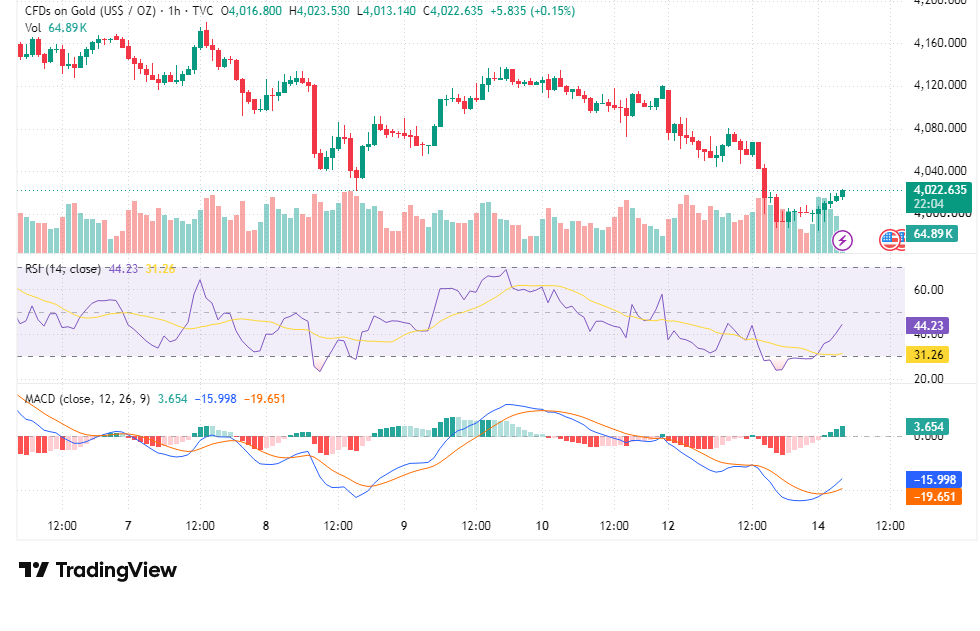Image resolution: width=980 pixels, height=631 pixels.
Task: Click the time axis label 14
Action: point(818,525)
